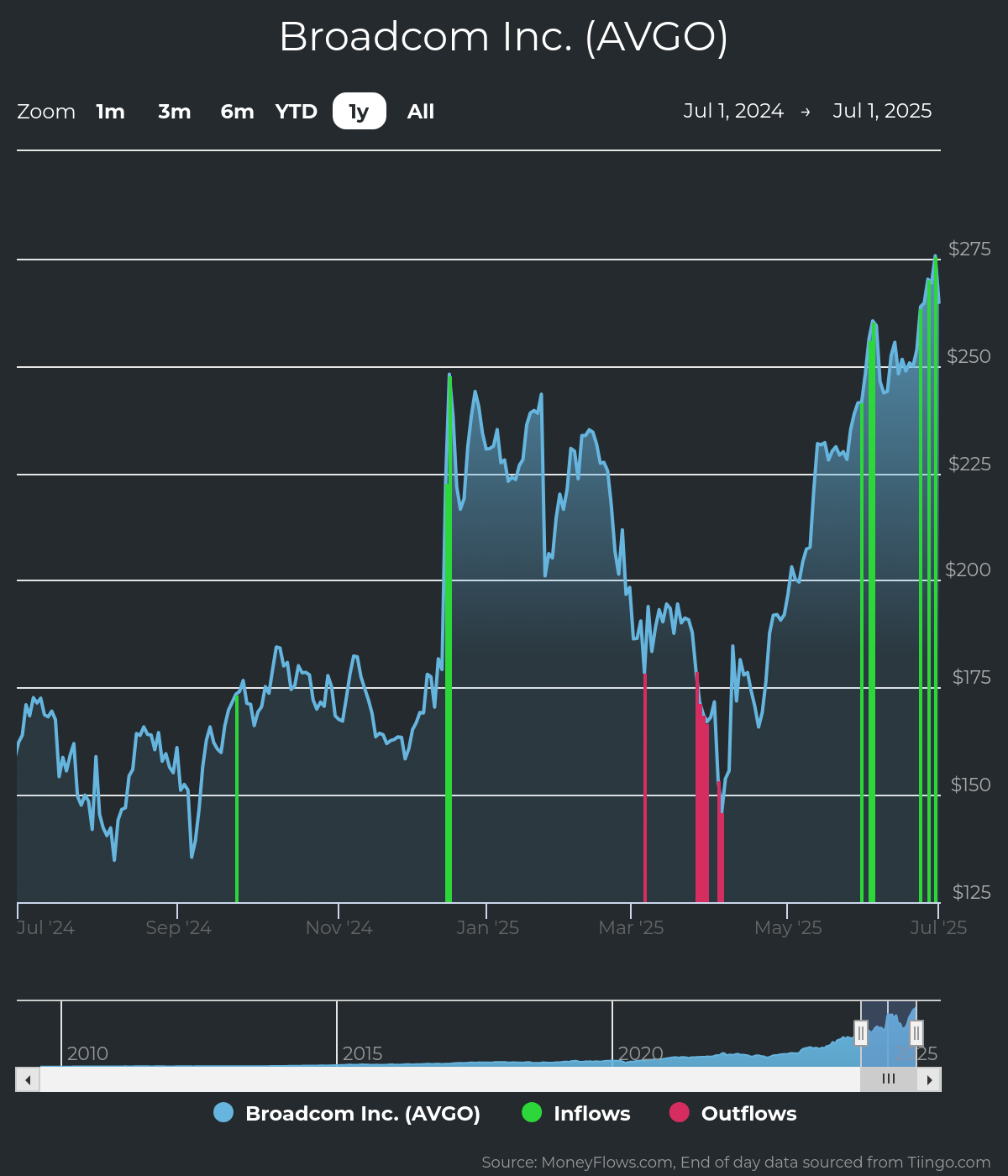Image resolution: width=1008 pixels, height=1176 pixels.
Task: Click the green inflow bar in Sep '24
Action: 237,798
